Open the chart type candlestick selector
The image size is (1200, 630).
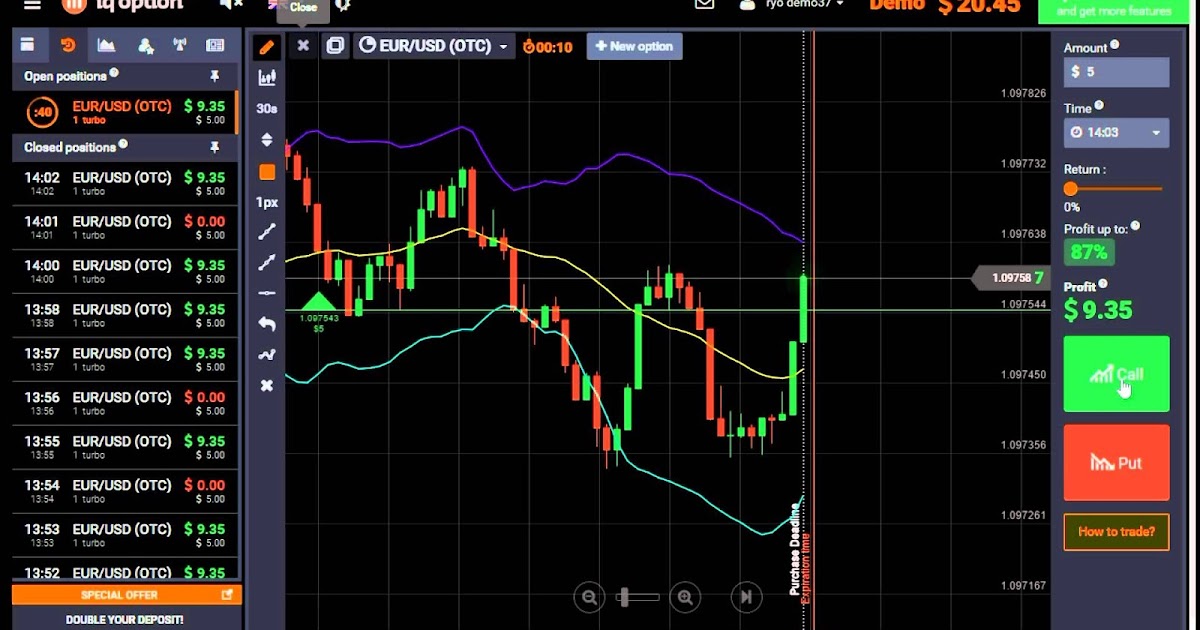pos(267,77)
